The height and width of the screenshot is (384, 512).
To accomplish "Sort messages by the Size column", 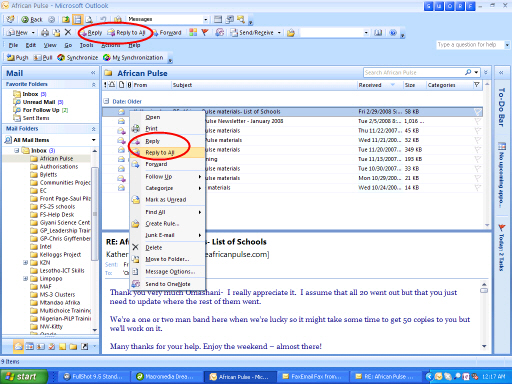I will [414, 85].
